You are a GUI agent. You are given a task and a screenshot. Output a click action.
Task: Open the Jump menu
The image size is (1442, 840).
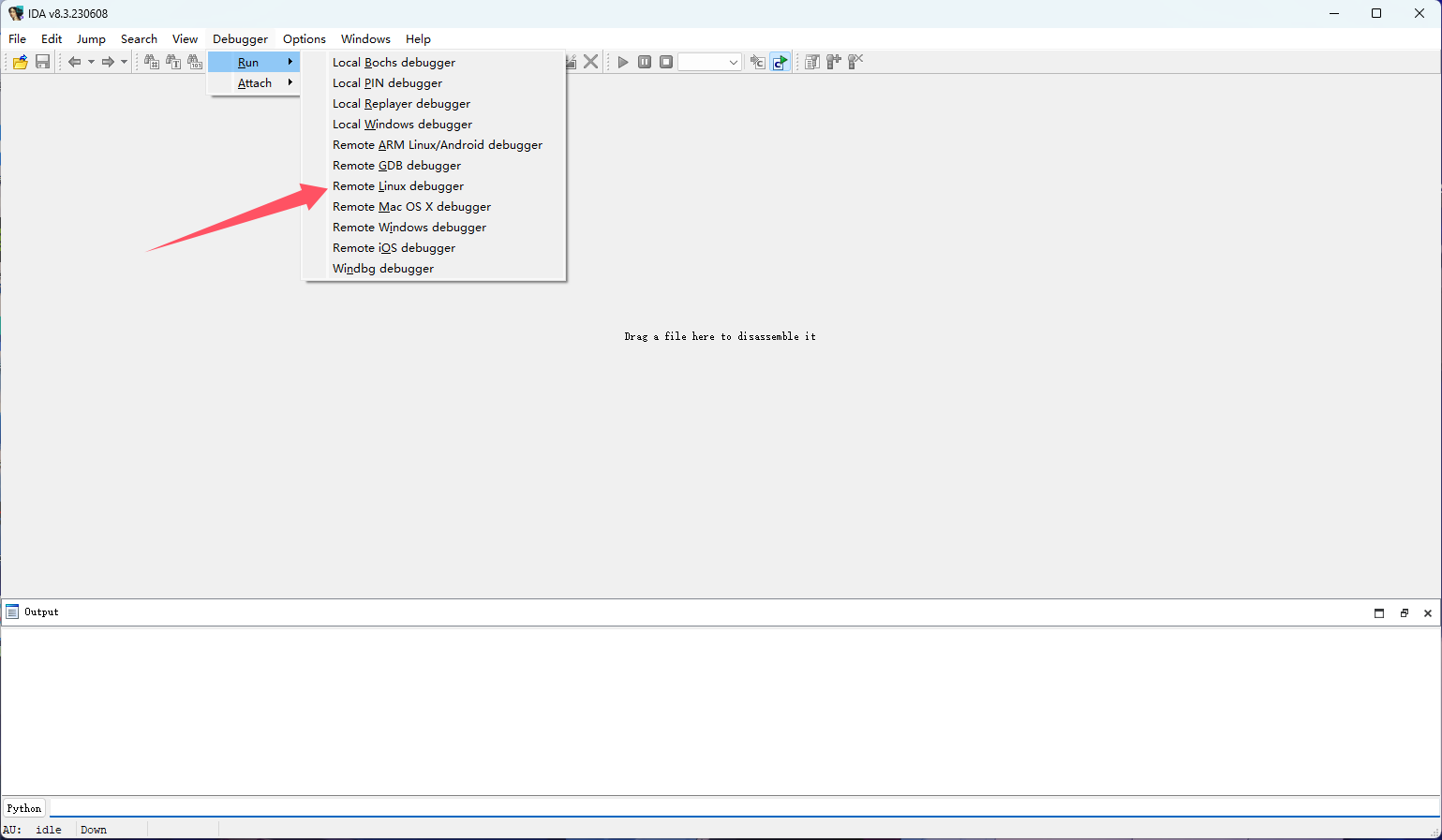91,38
